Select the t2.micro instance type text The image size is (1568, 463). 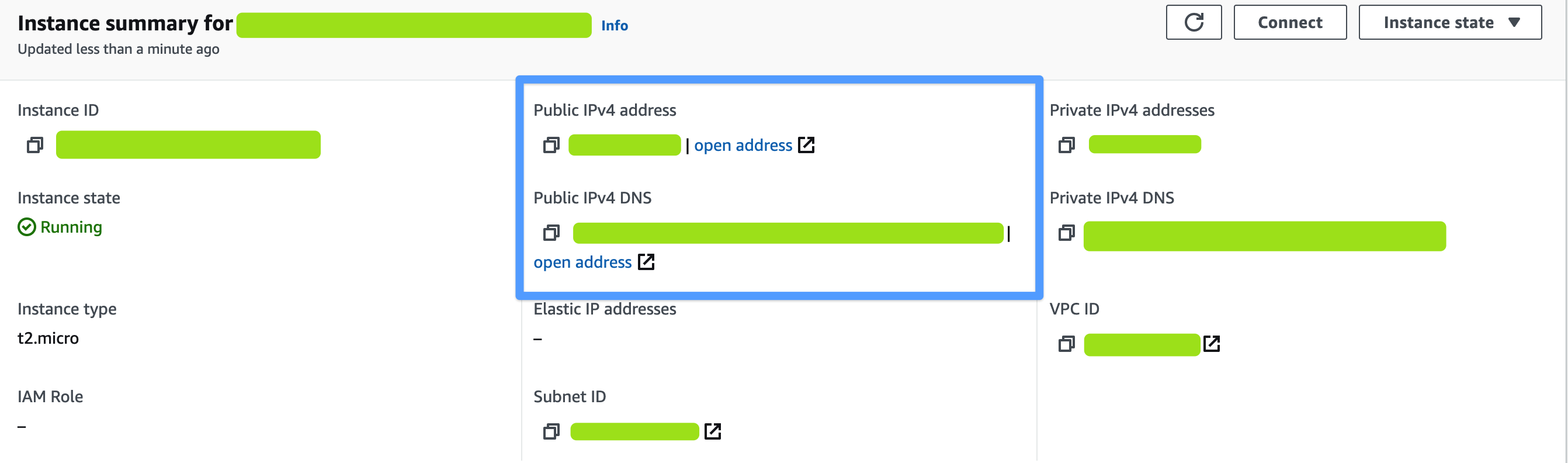[x=48, y=338]
